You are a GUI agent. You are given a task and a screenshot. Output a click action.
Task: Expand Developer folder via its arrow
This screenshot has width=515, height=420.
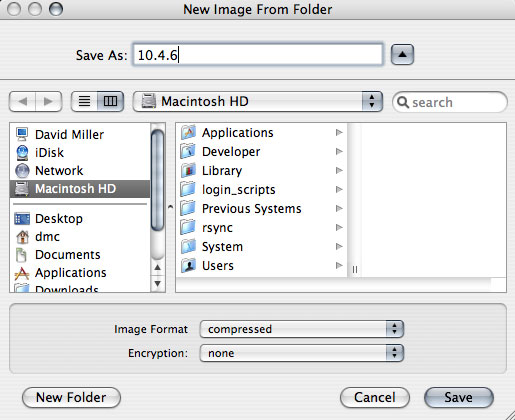coord(339,151)
